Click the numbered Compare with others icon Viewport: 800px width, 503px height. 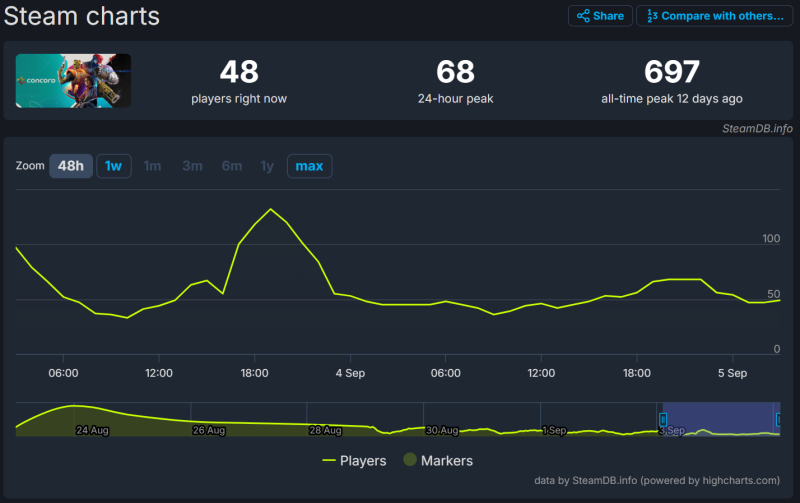(652, 16)
